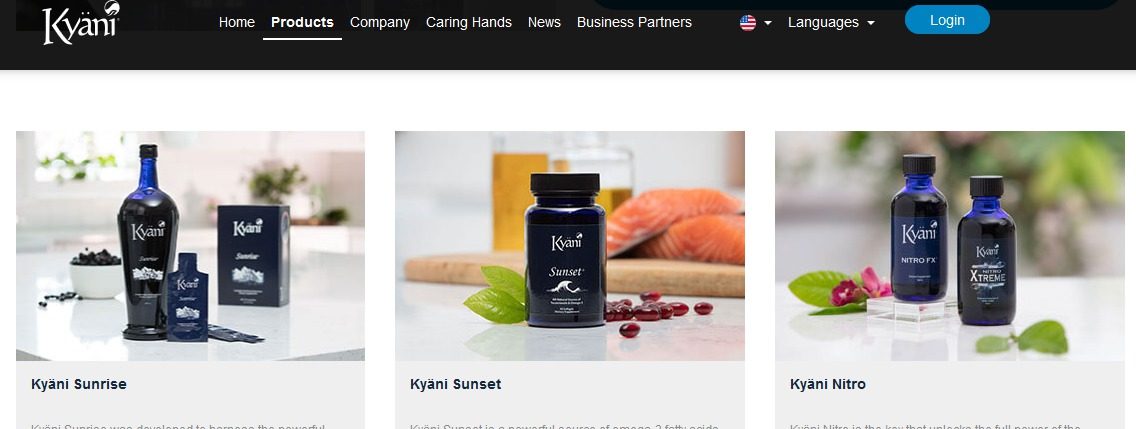Go to the Home menu item
Screen dimensions: 1136x429
pyautogui.click(x=237, y=22)
